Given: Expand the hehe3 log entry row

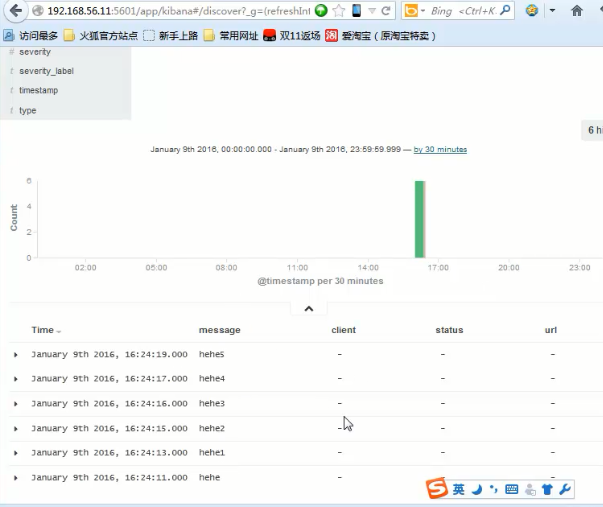Looking at the screenshot, I should click(x=16, y=403).
